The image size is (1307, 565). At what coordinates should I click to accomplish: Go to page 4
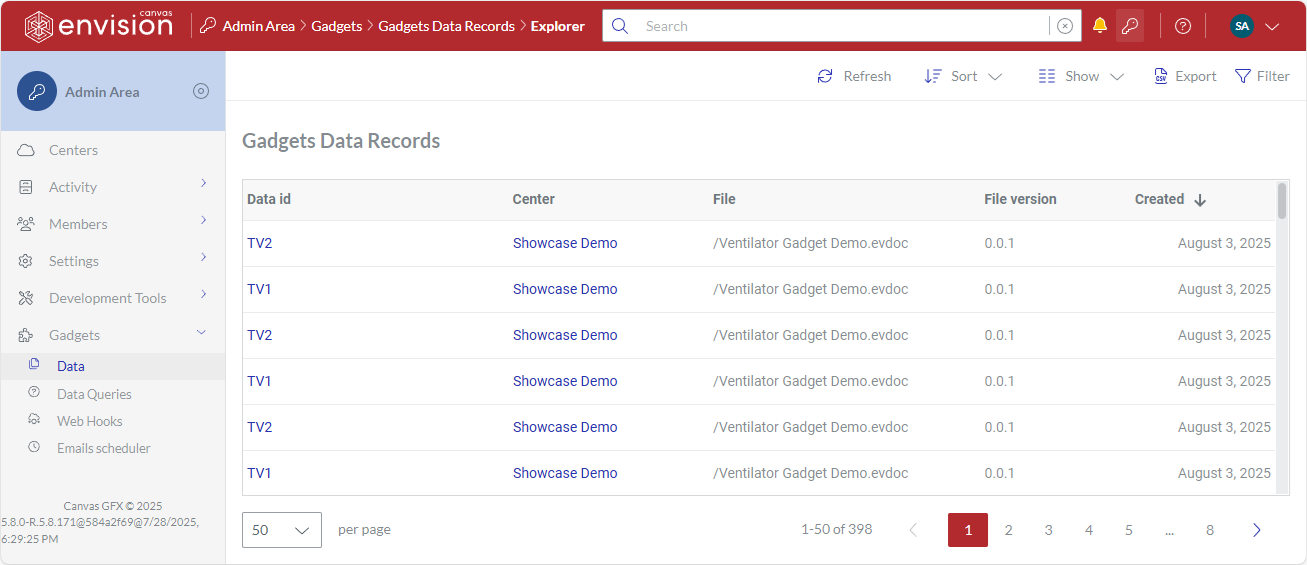pos(1089,530)
